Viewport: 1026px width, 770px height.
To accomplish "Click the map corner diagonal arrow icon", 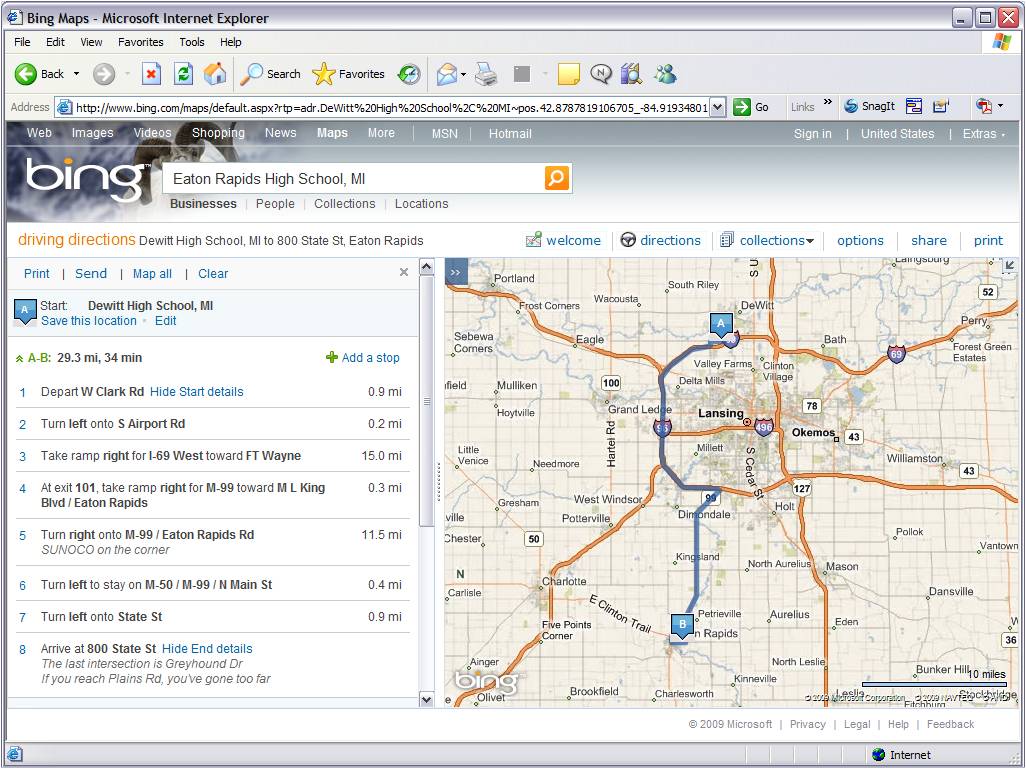I will pos(1009,266).
